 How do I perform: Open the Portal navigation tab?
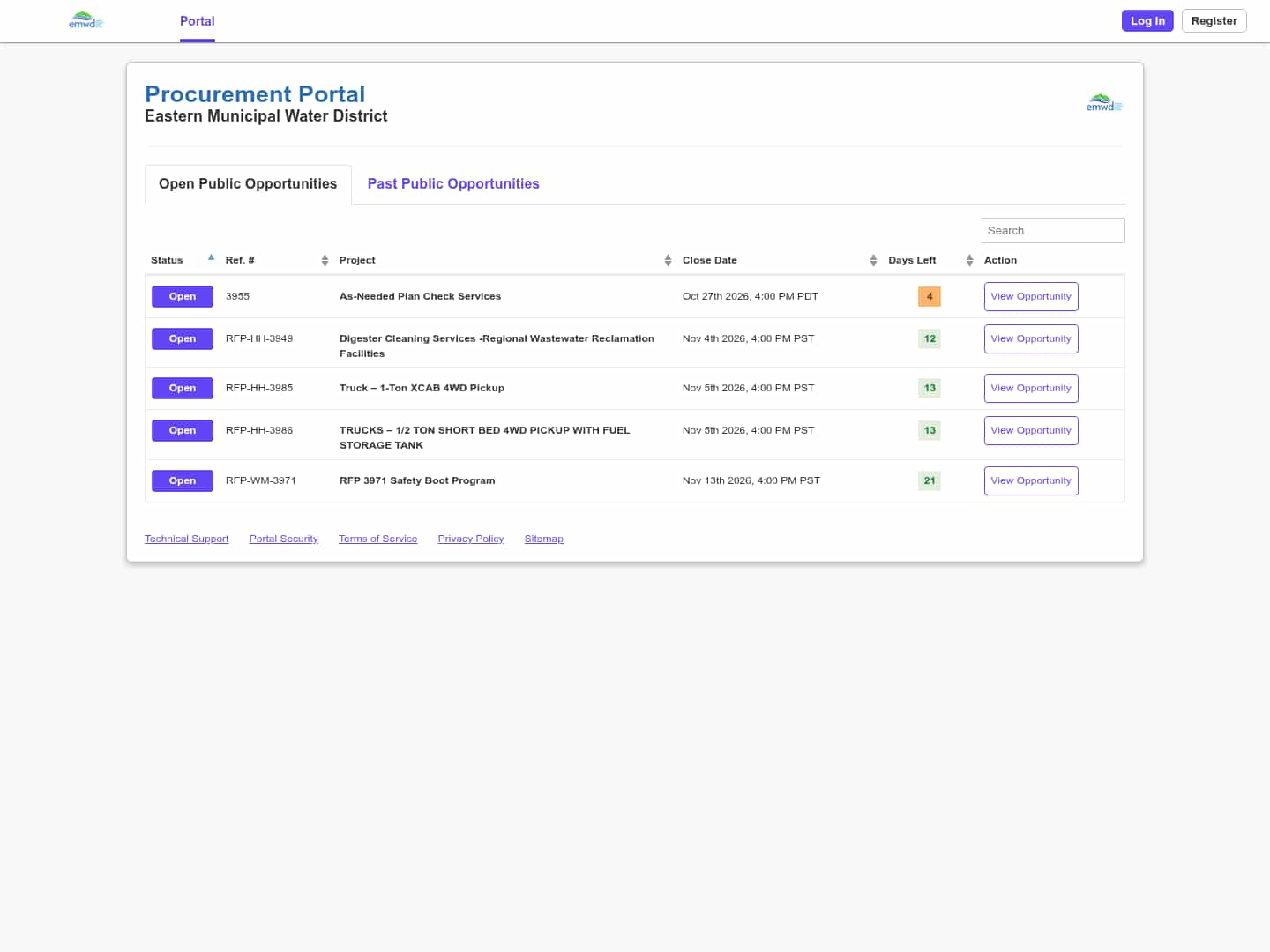[x=198, y=21]
